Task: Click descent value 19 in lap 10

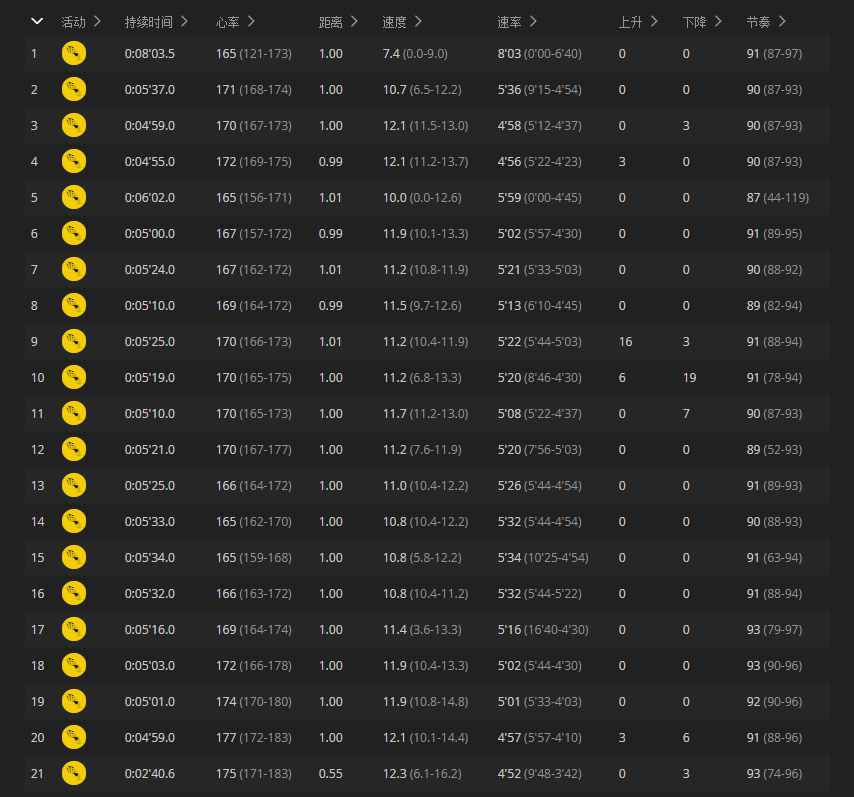Action: click(x=689, y=377)
